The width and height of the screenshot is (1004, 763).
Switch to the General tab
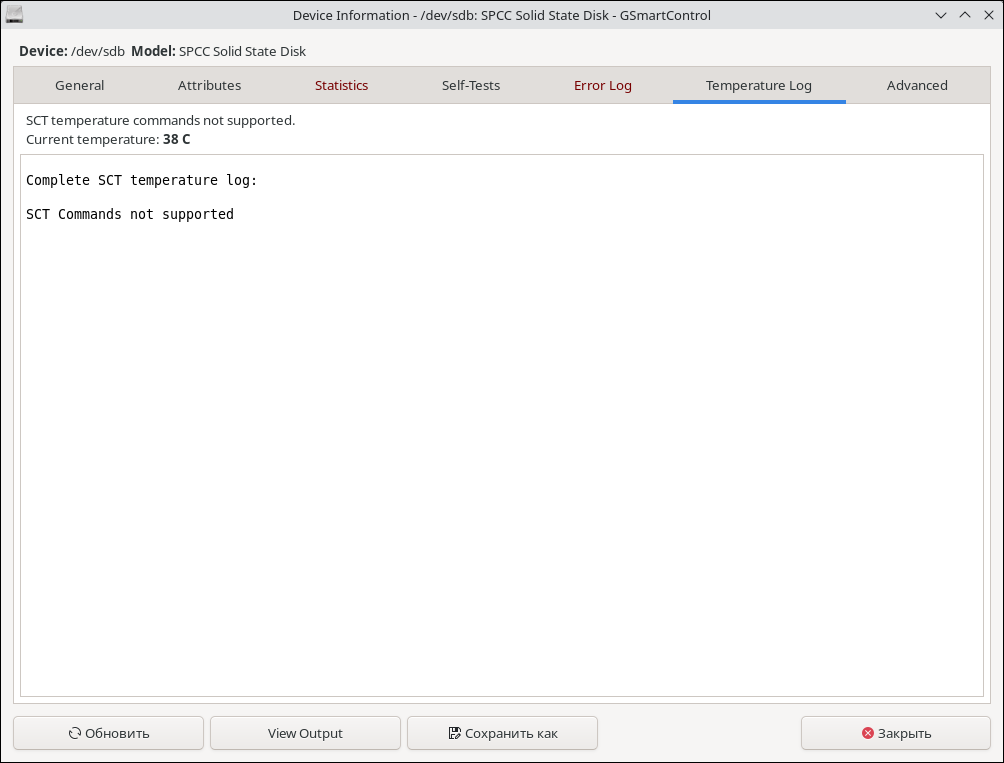pyautogui.click(x=80, y=86)
